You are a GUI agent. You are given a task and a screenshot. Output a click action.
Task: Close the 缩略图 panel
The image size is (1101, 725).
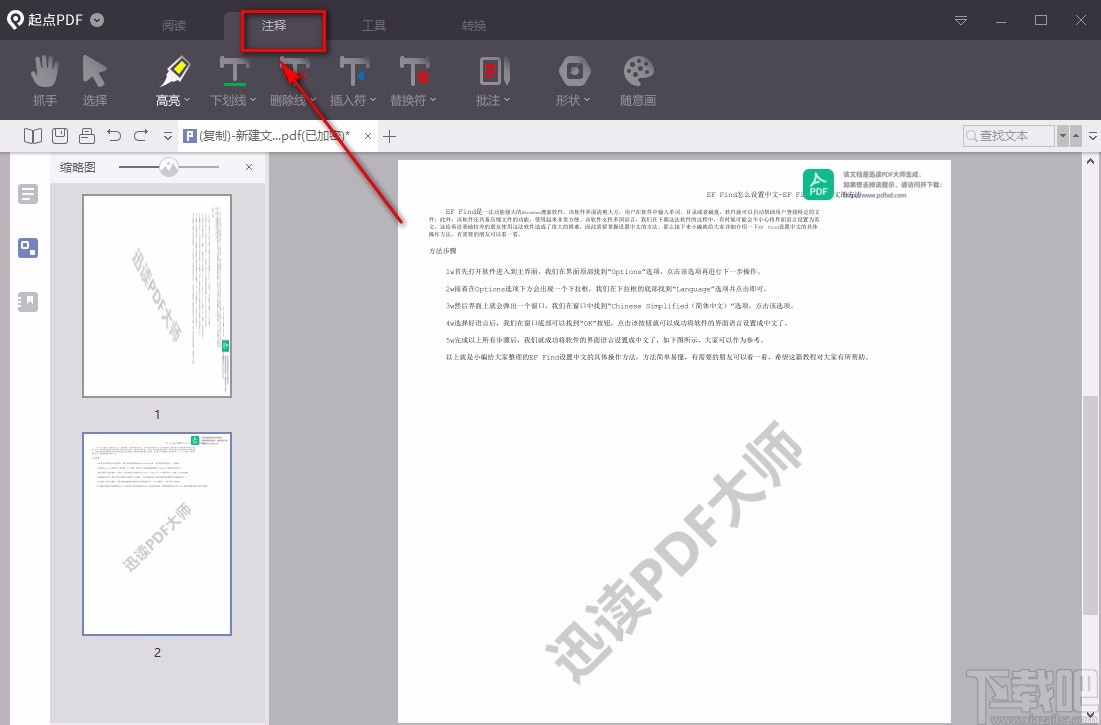[249, 167]
